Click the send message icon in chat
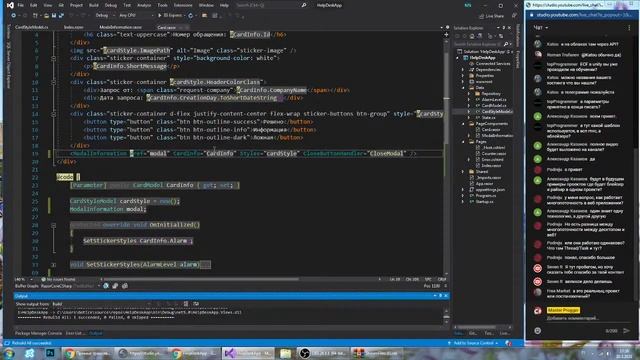This screenshot has width=640, height=360. click(x=627, y=331)
